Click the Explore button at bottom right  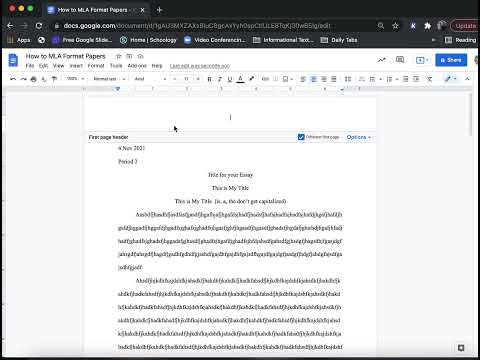click(461, 348)
